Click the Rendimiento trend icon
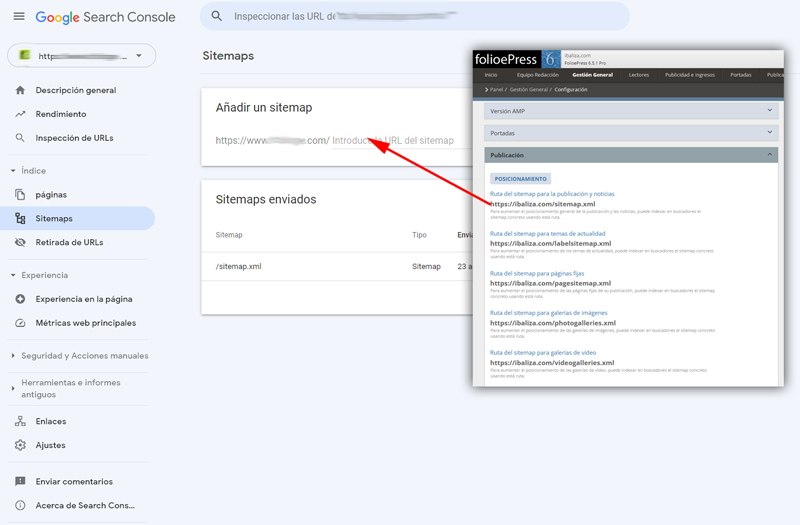 pos(20,114)
